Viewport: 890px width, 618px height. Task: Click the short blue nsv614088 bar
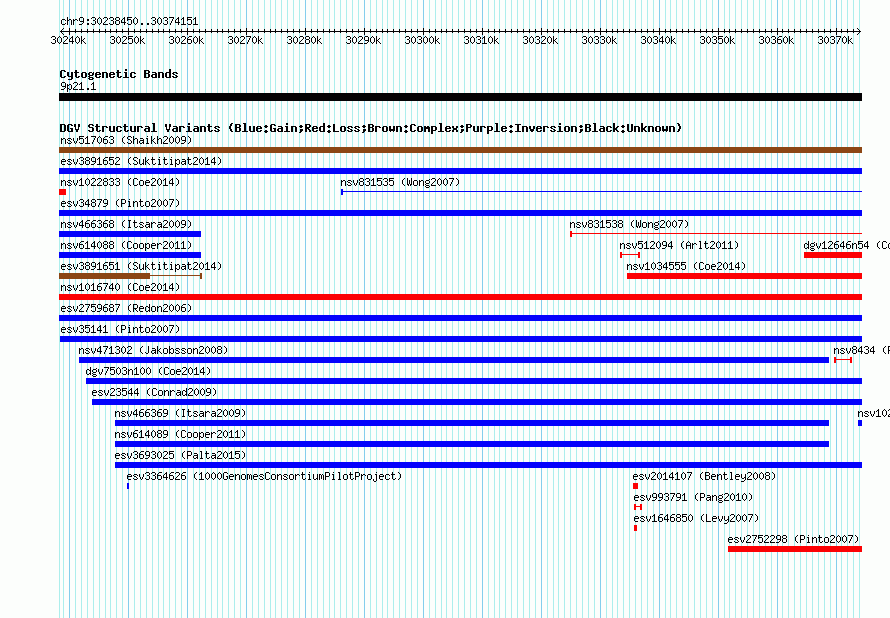tap(130, 255)
